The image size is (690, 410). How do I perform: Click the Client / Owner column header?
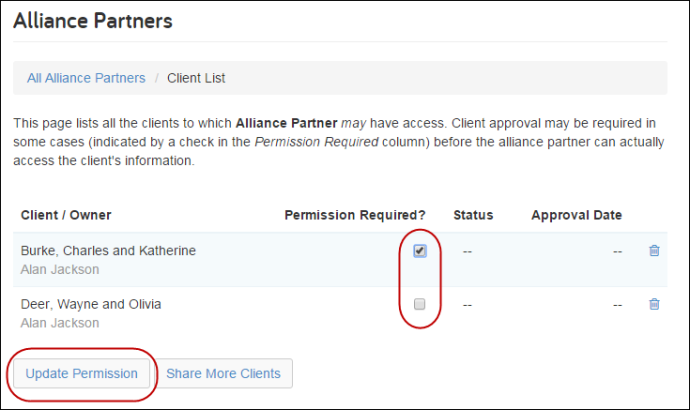pyautogui.click(x=66, y=215)
